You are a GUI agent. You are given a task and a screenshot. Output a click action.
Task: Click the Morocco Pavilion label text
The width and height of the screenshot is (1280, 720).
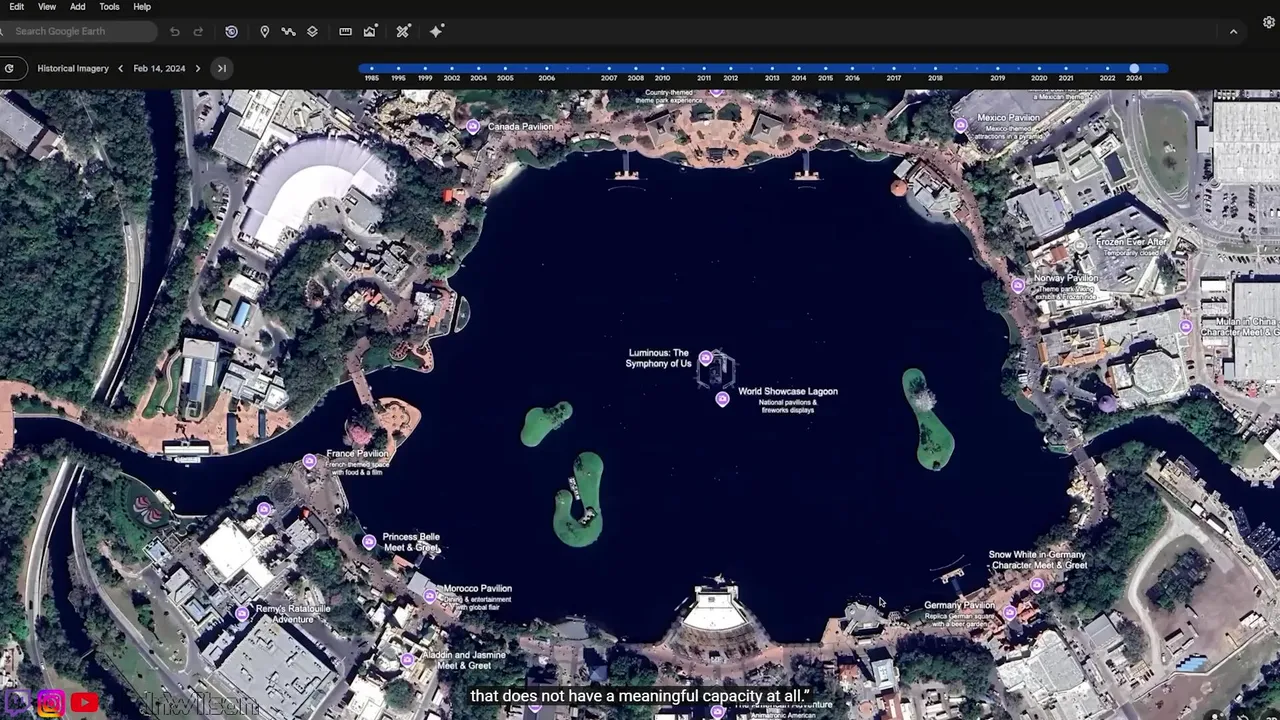pyautogui.click(x=478, y=589)
